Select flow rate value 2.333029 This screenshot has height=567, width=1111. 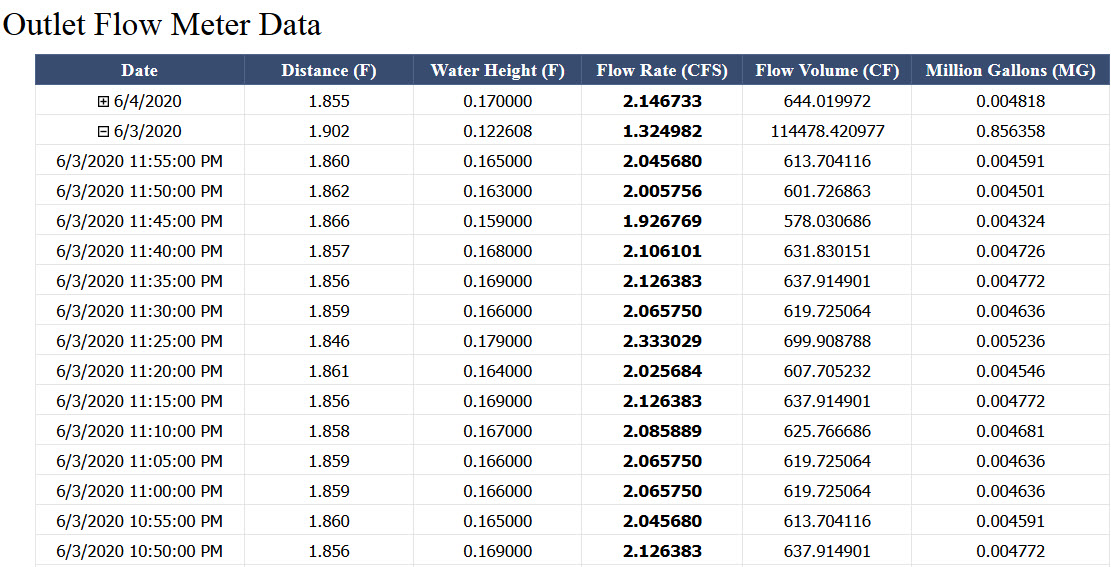pos(661,341)
